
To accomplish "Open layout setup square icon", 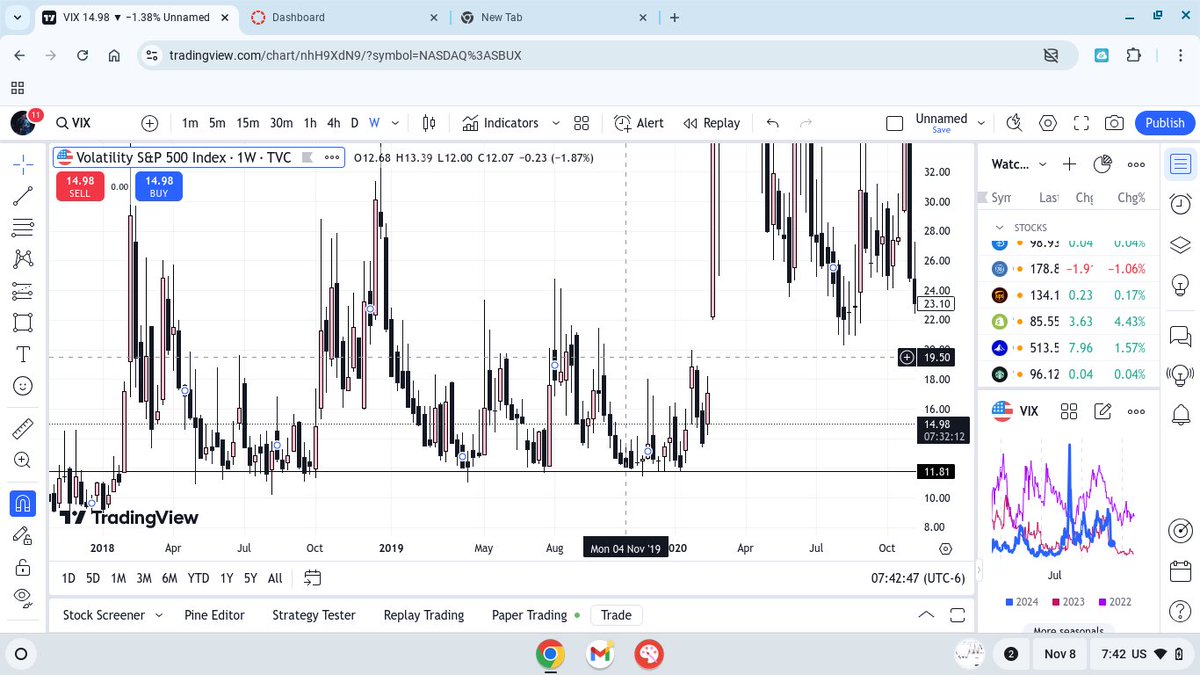I will coord(895,123).
